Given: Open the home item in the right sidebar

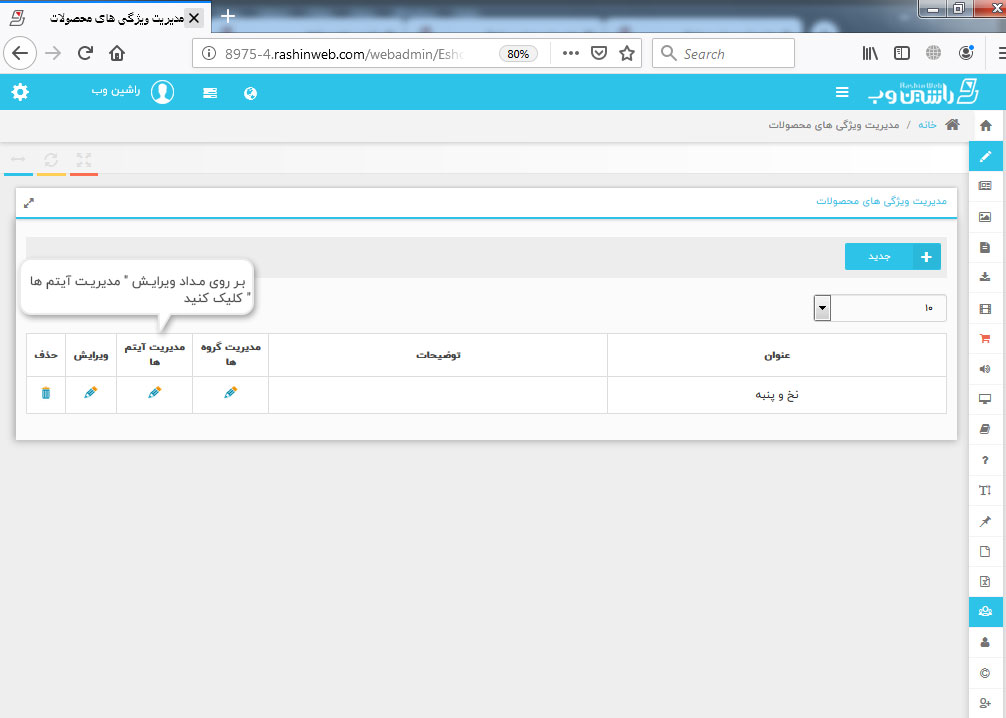Looking at the screenshot, I should coord(985,126).
